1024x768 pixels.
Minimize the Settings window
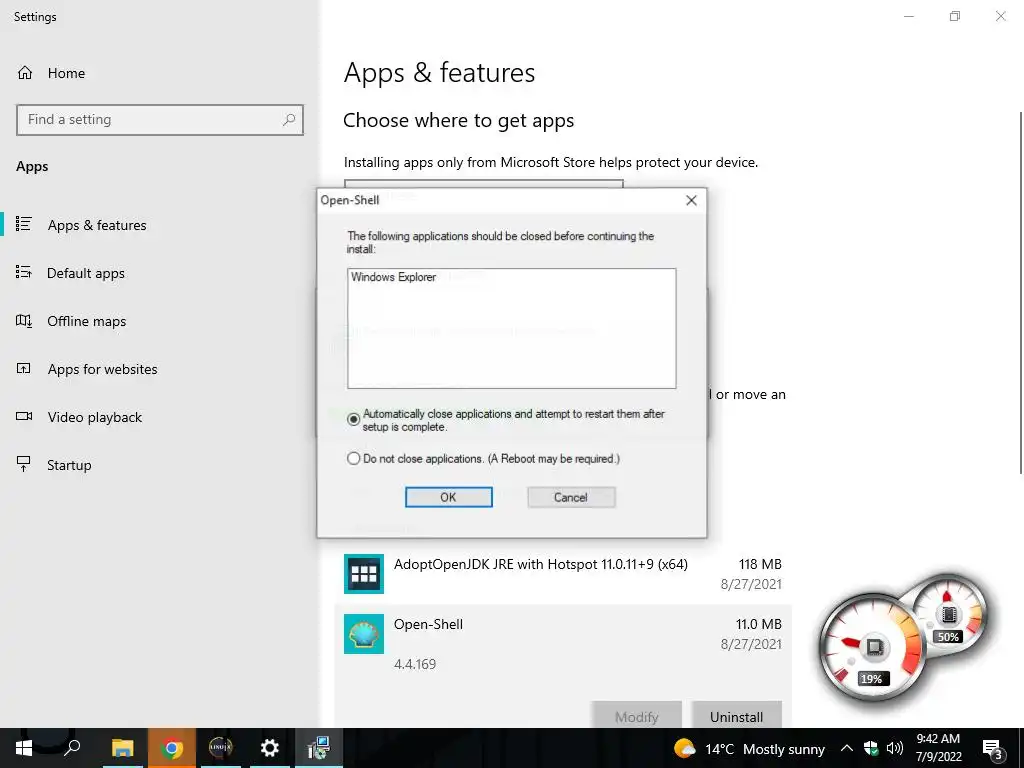(908, 16)
